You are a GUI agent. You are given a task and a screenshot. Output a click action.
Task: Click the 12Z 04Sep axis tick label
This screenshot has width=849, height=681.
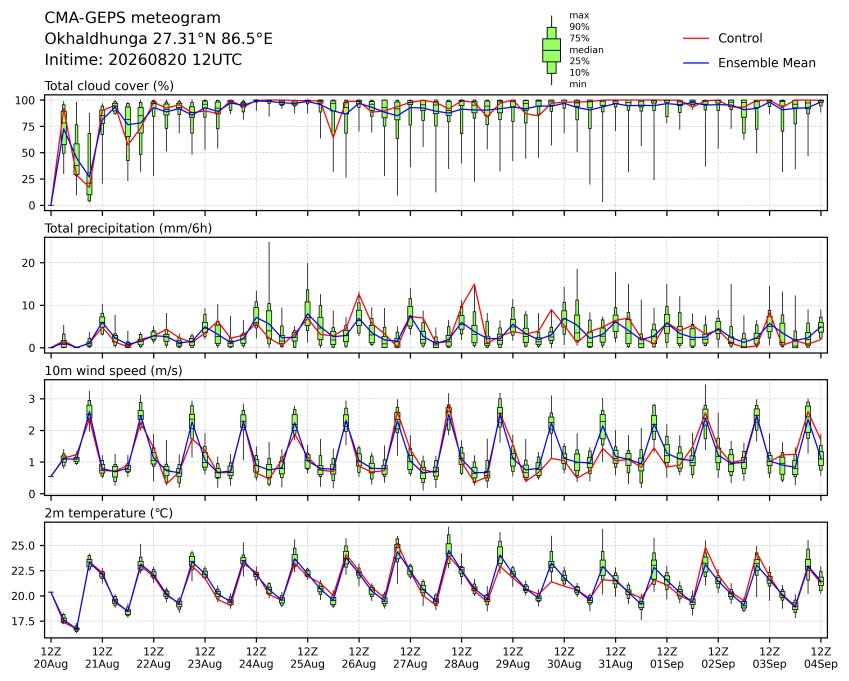(821, 658)
